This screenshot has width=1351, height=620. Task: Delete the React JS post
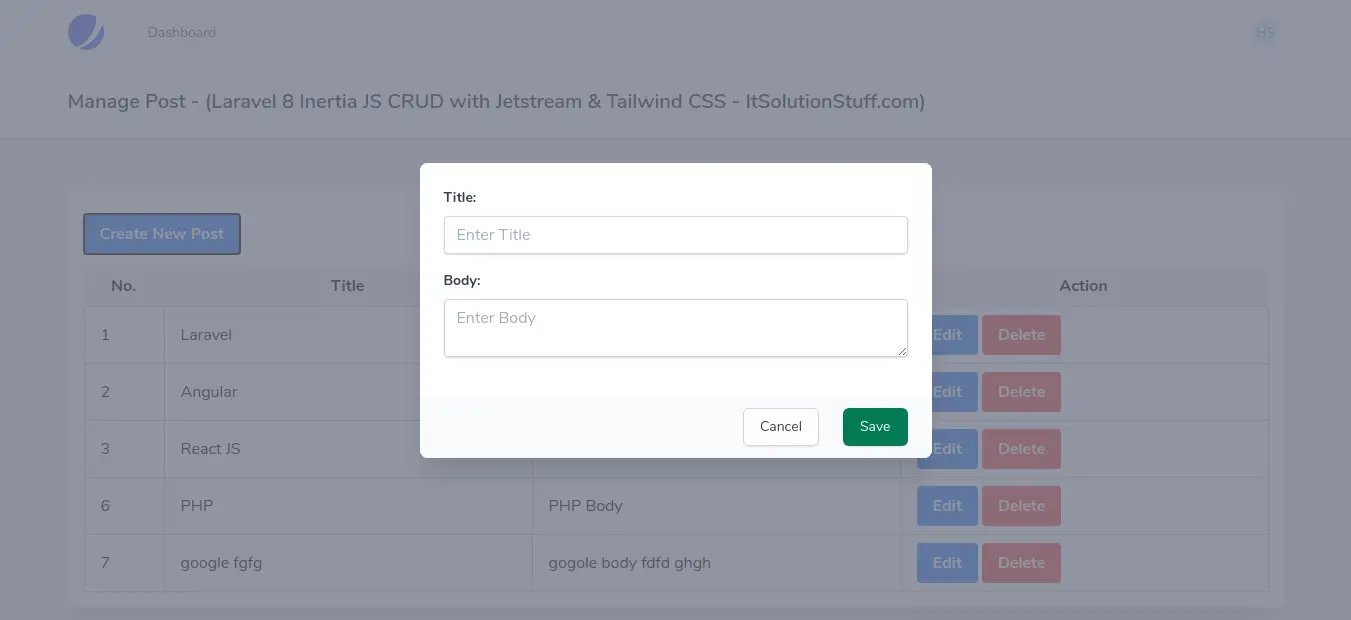pos(1021,449)
